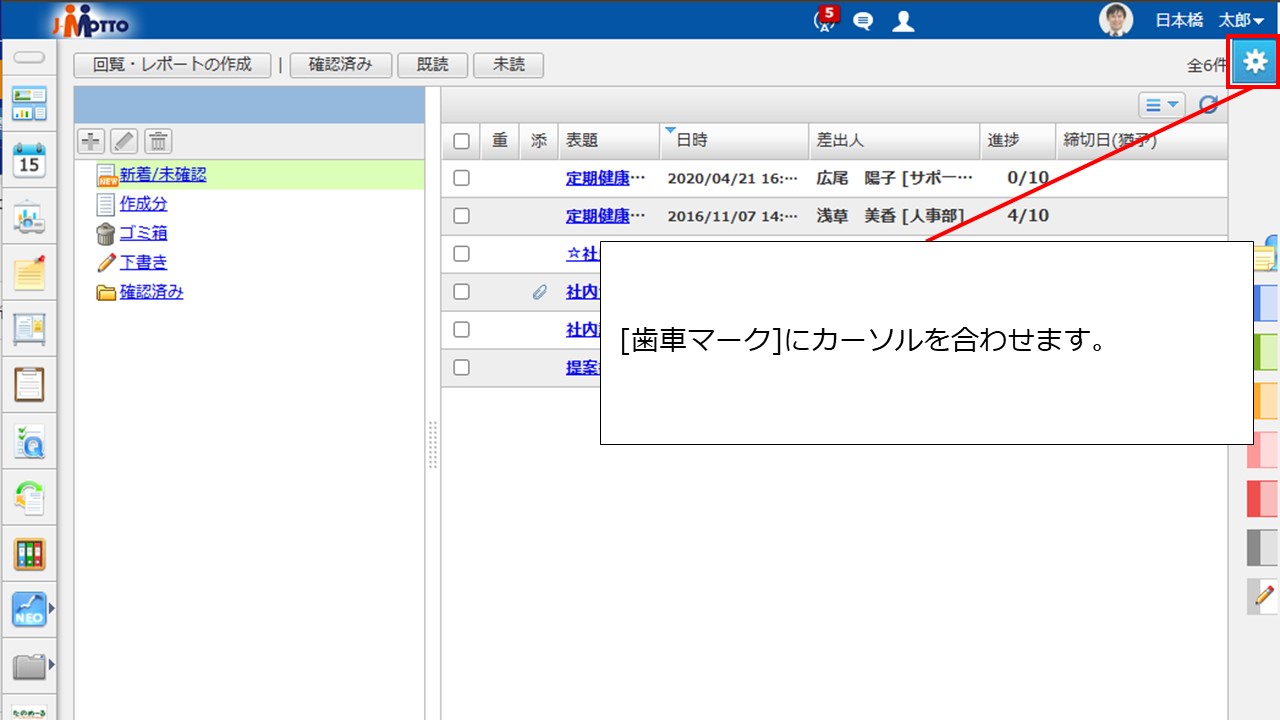This screenshot has height=720, width=1280.
Task: Click the add folder plus icon
Action: pos(91,141)
